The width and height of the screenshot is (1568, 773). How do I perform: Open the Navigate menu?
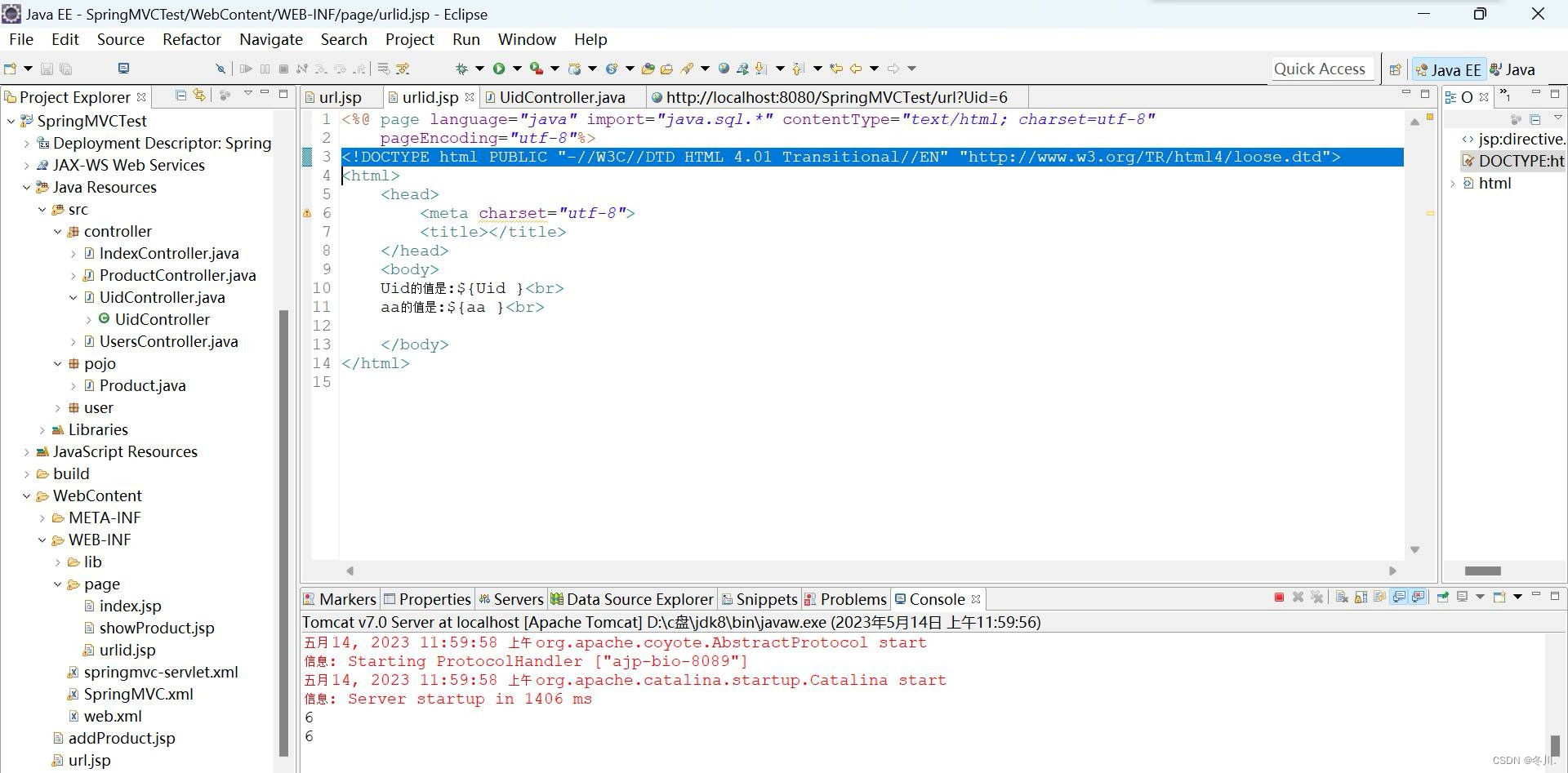[x=271, y=39]
